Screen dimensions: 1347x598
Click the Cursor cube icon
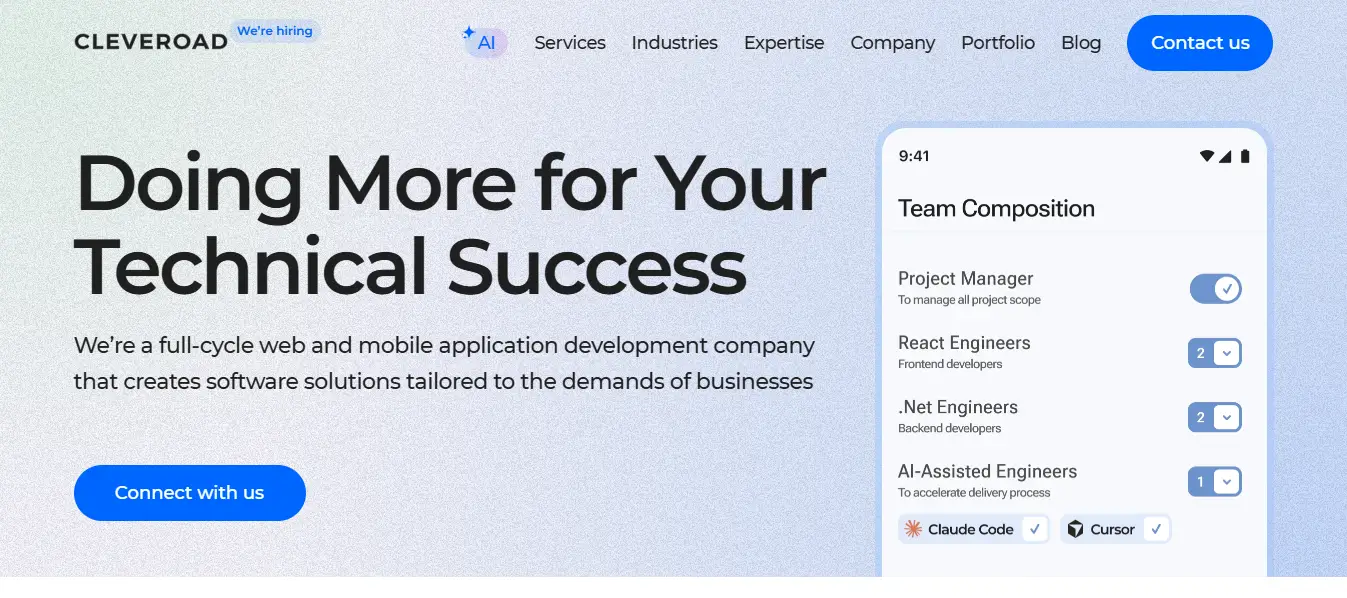(x=1075, y=529)
